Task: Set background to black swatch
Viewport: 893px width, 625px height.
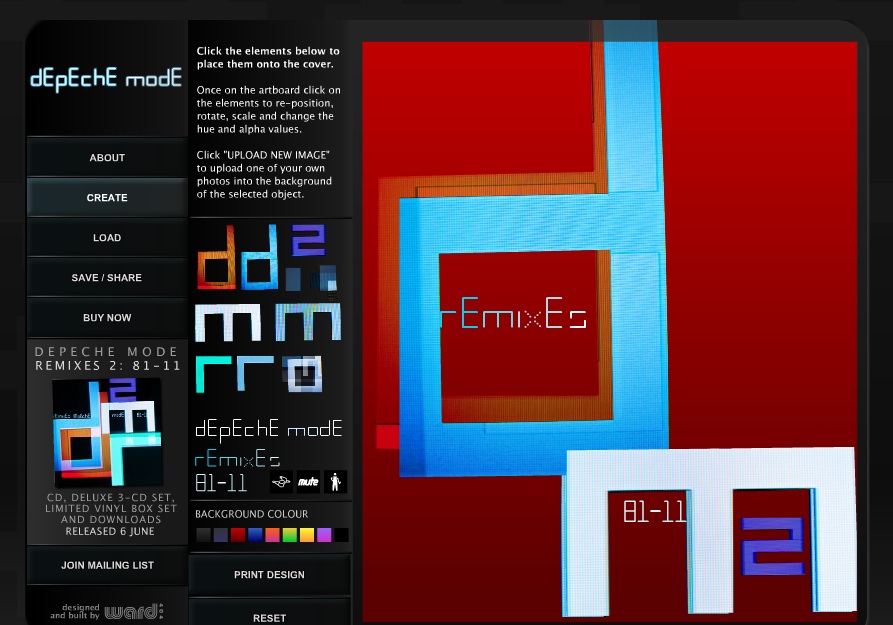Action: tap(341, 534)
